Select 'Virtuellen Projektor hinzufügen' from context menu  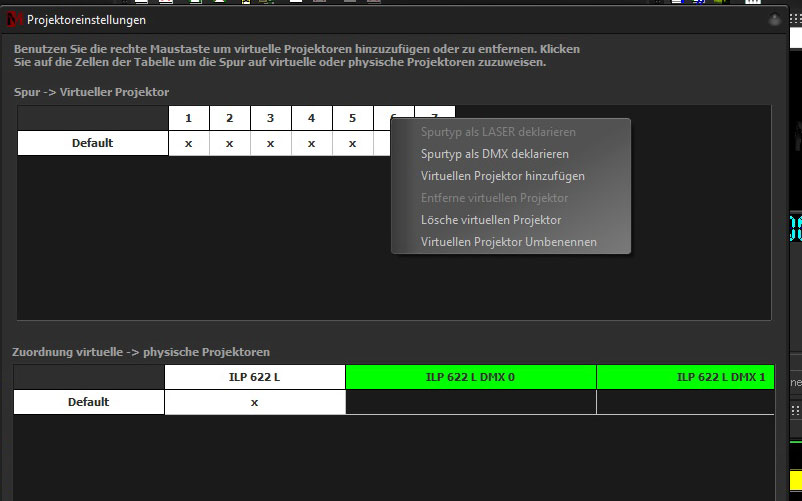502,176
